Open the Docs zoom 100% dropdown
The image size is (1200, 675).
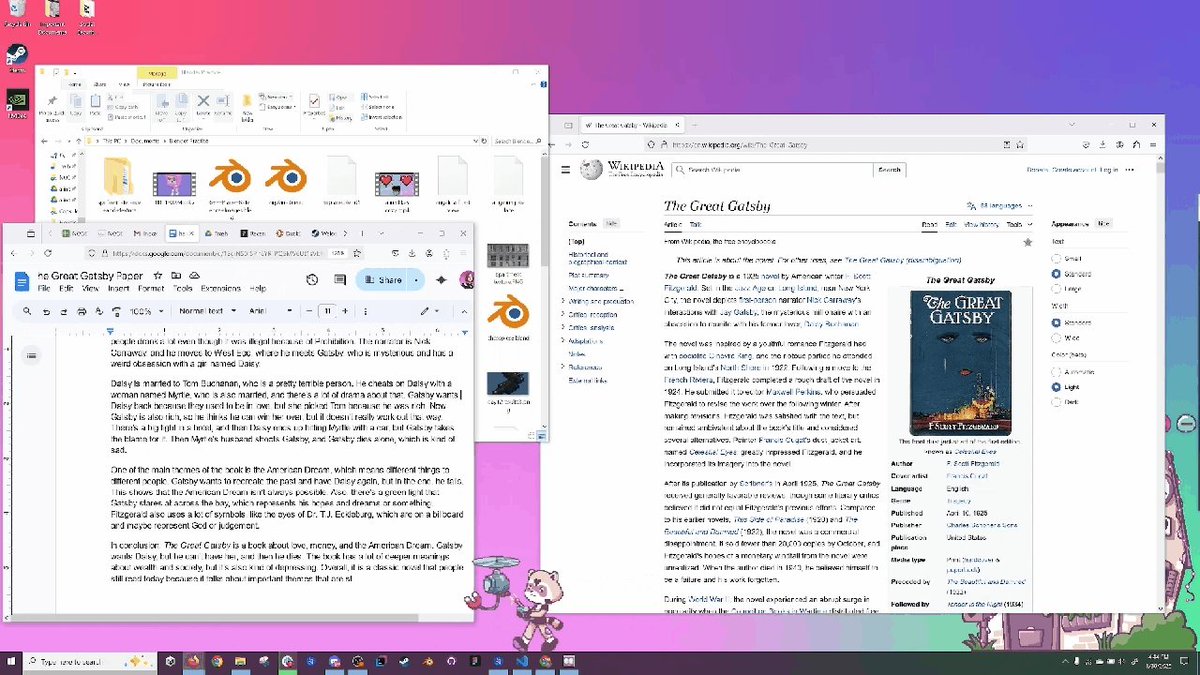coord(147,311)
